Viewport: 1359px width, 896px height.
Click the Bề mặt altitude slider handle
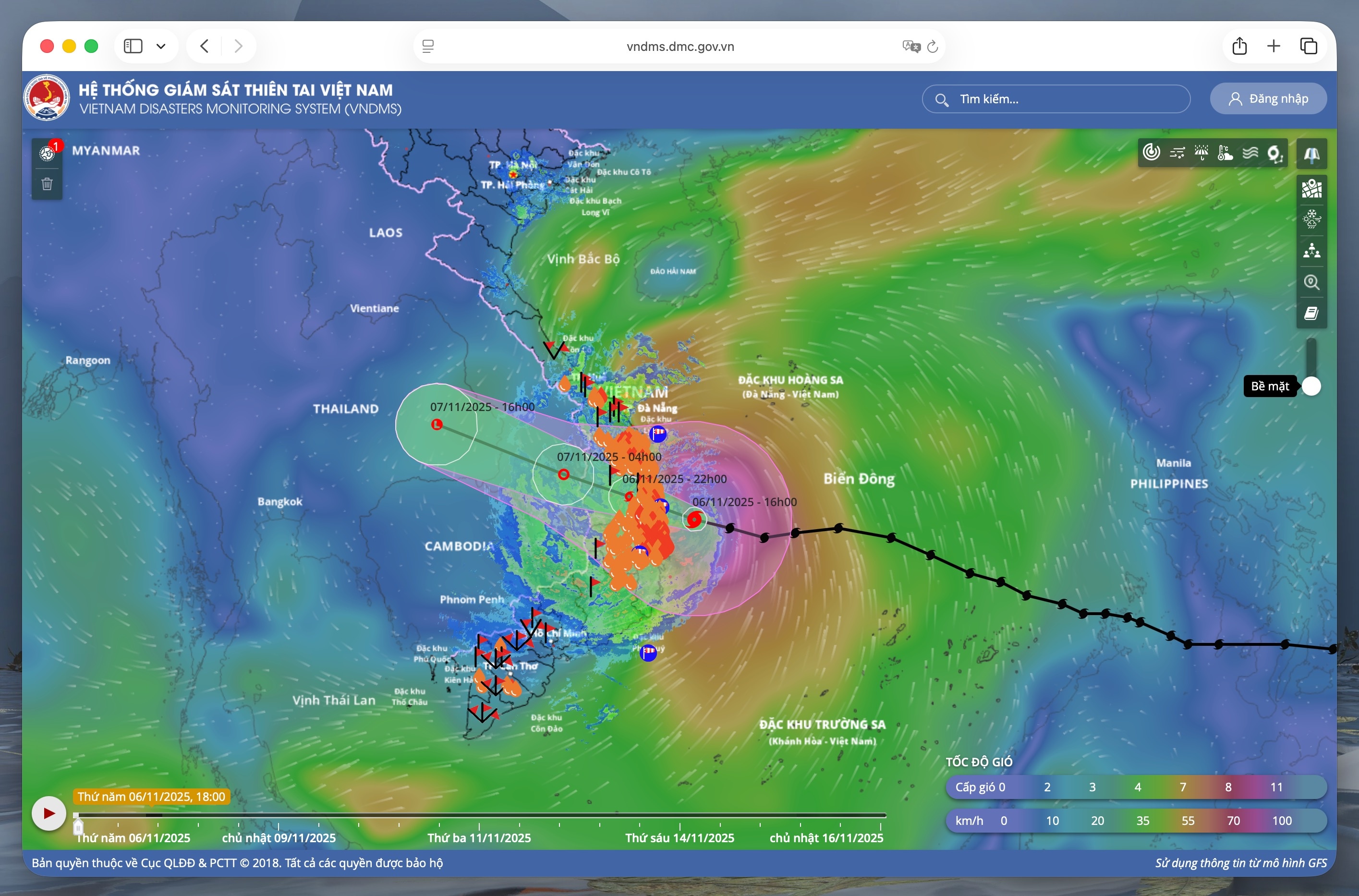(x=1311, y=387)
